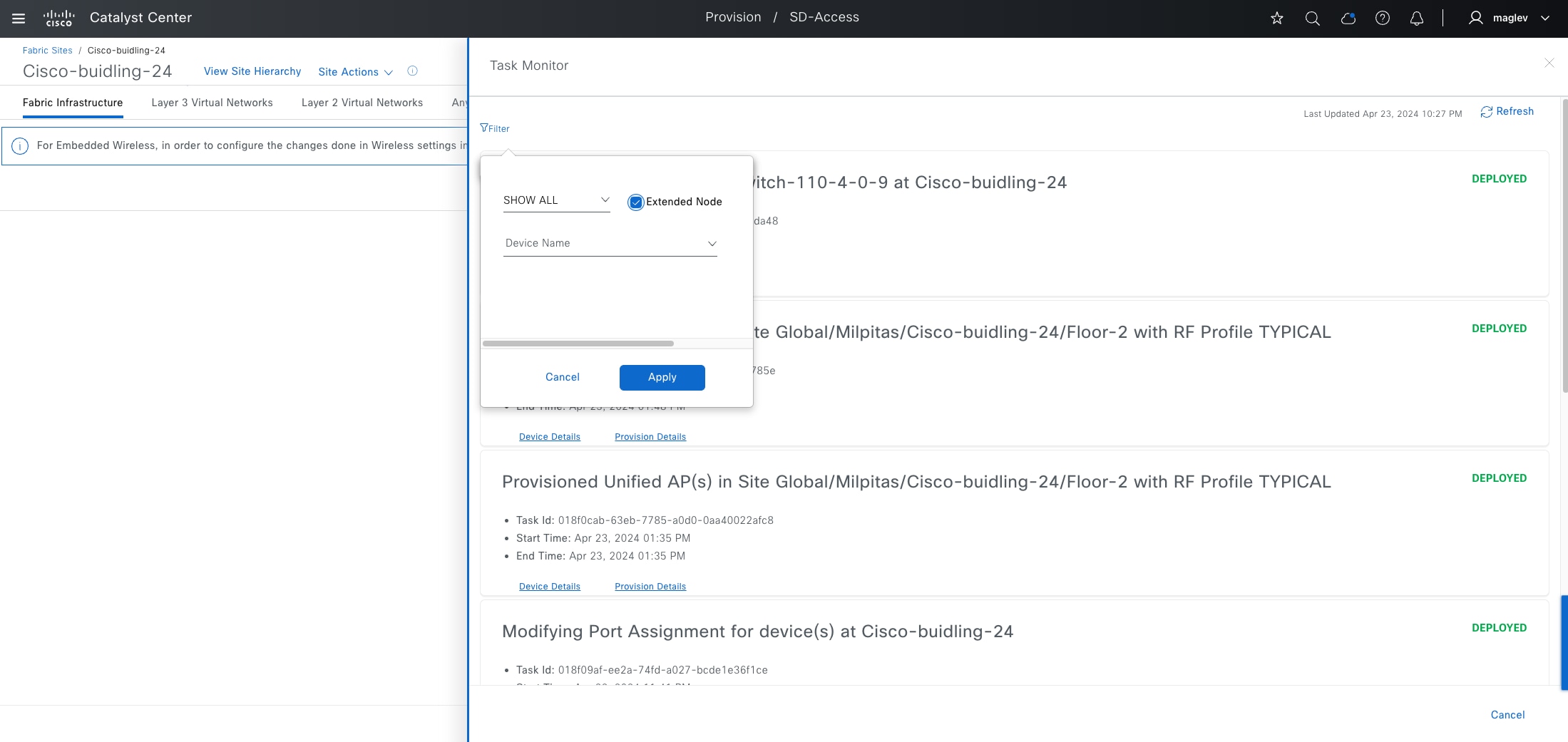Click the filter popup horizontal scrollbar
The width and height of the screenshot is (1568, 742).
click(x=578, y=344)
